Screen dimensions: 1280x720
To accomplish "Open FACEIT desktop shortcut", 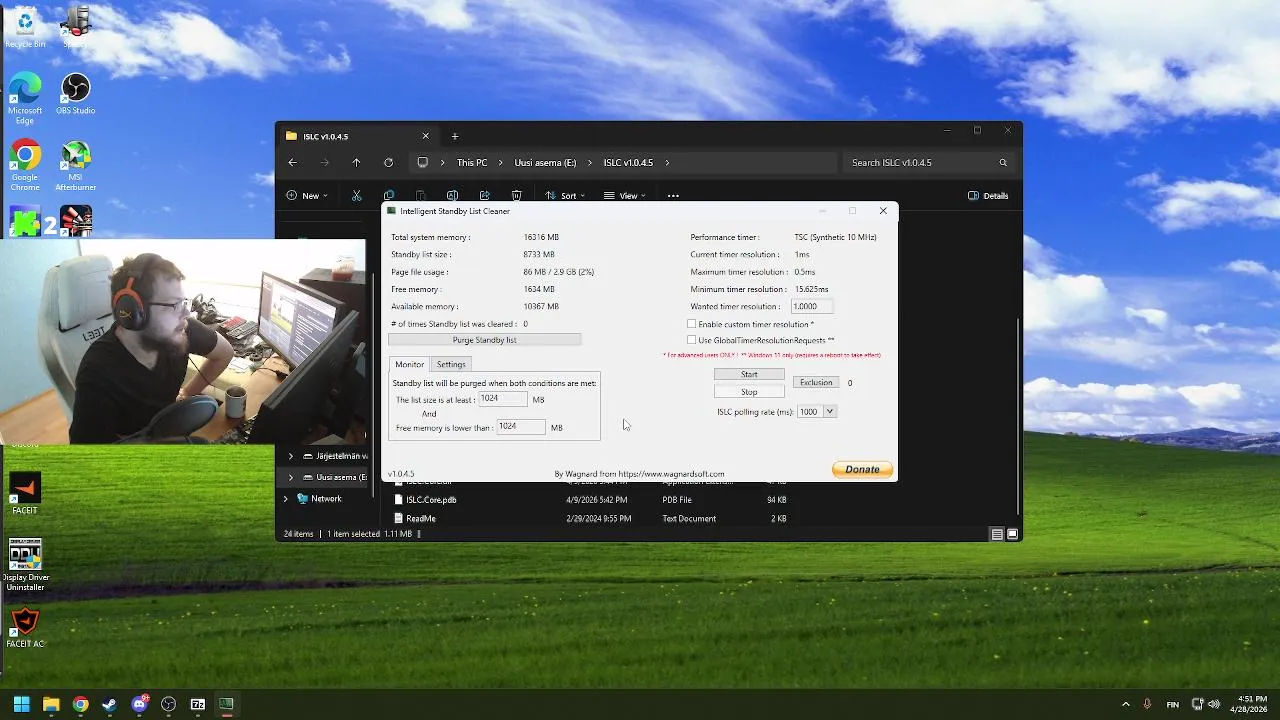I will coord(25,494).
